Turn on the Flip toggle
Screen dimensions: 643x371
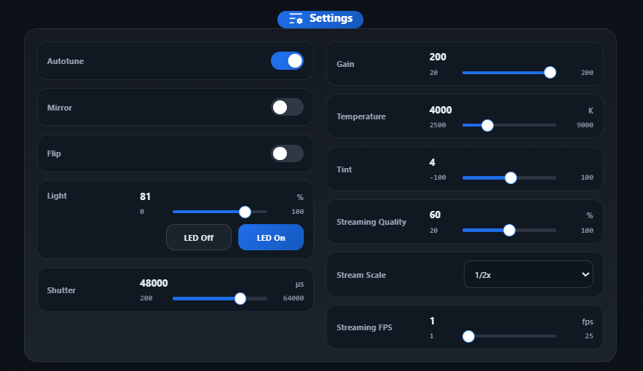coord(287,154)
